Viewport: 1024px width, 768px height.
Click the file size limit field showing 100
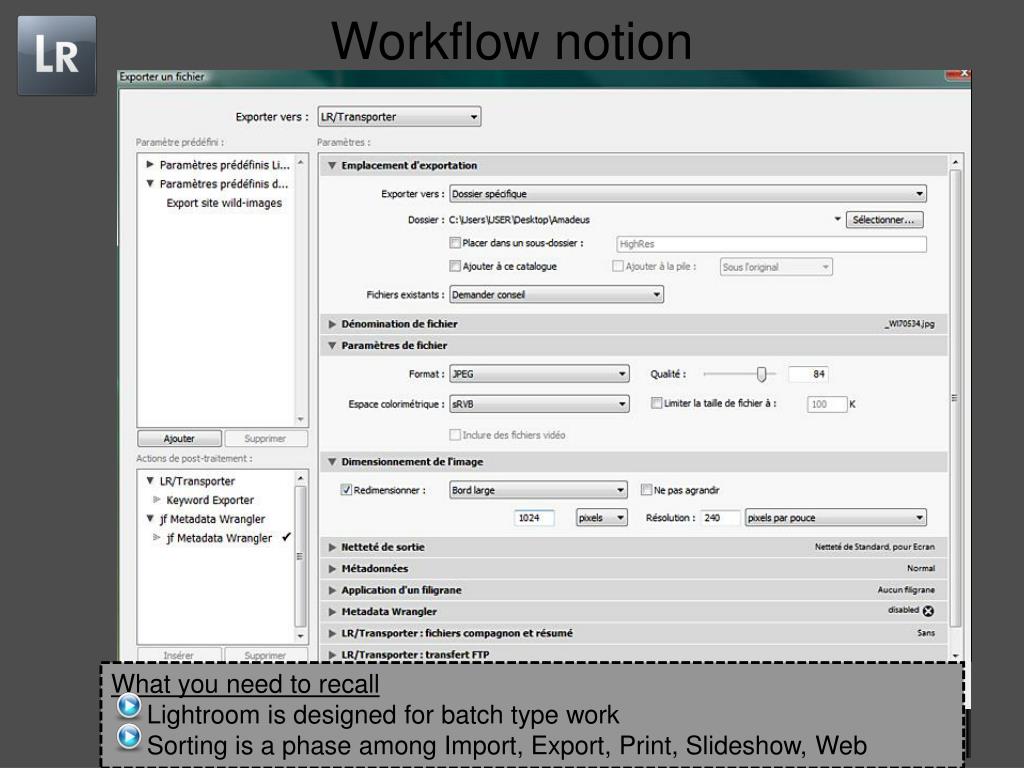coord(827,404)
